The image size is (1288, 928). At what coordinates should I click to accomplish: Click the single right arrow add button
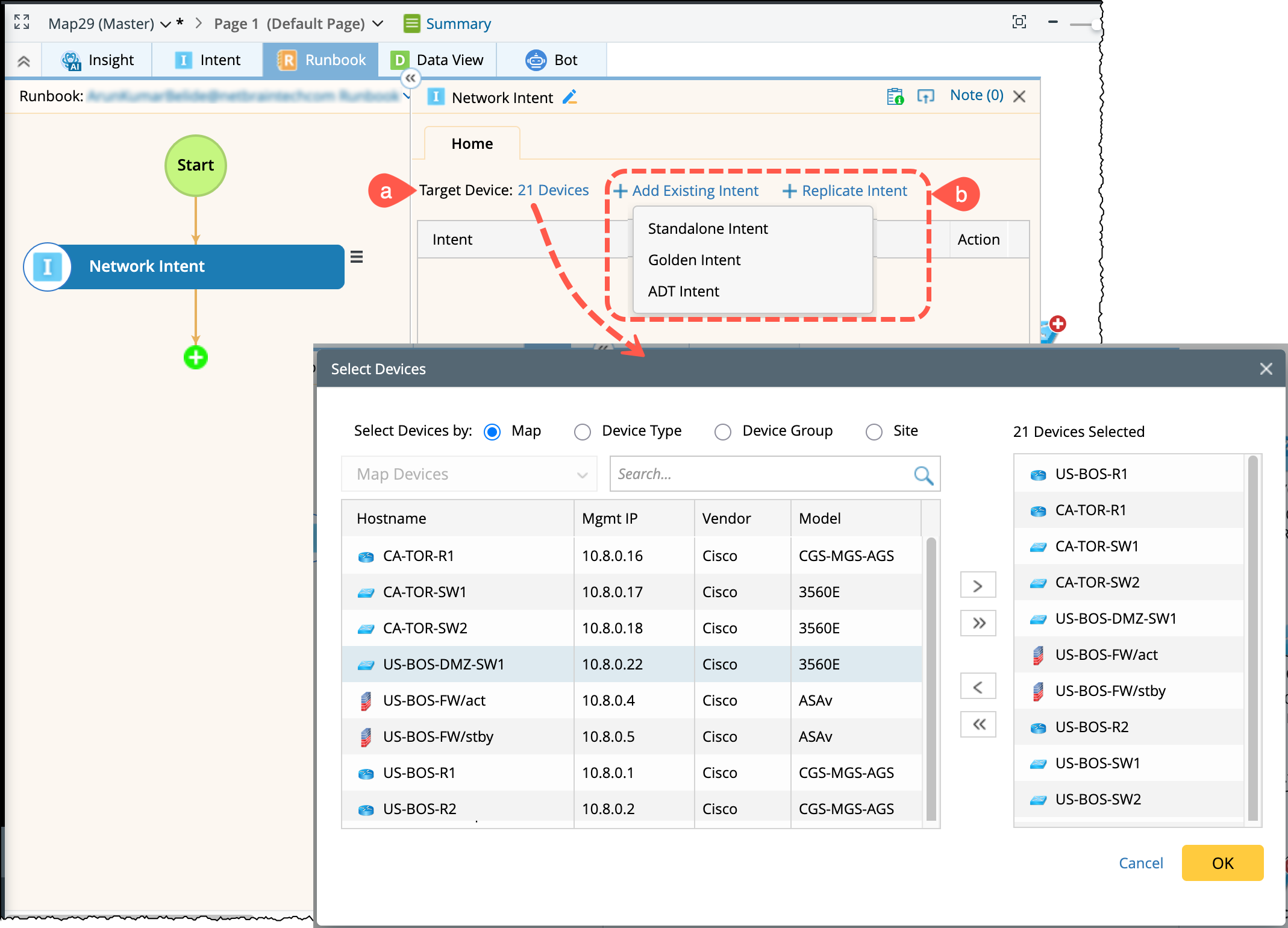click(x=978, y=586)
